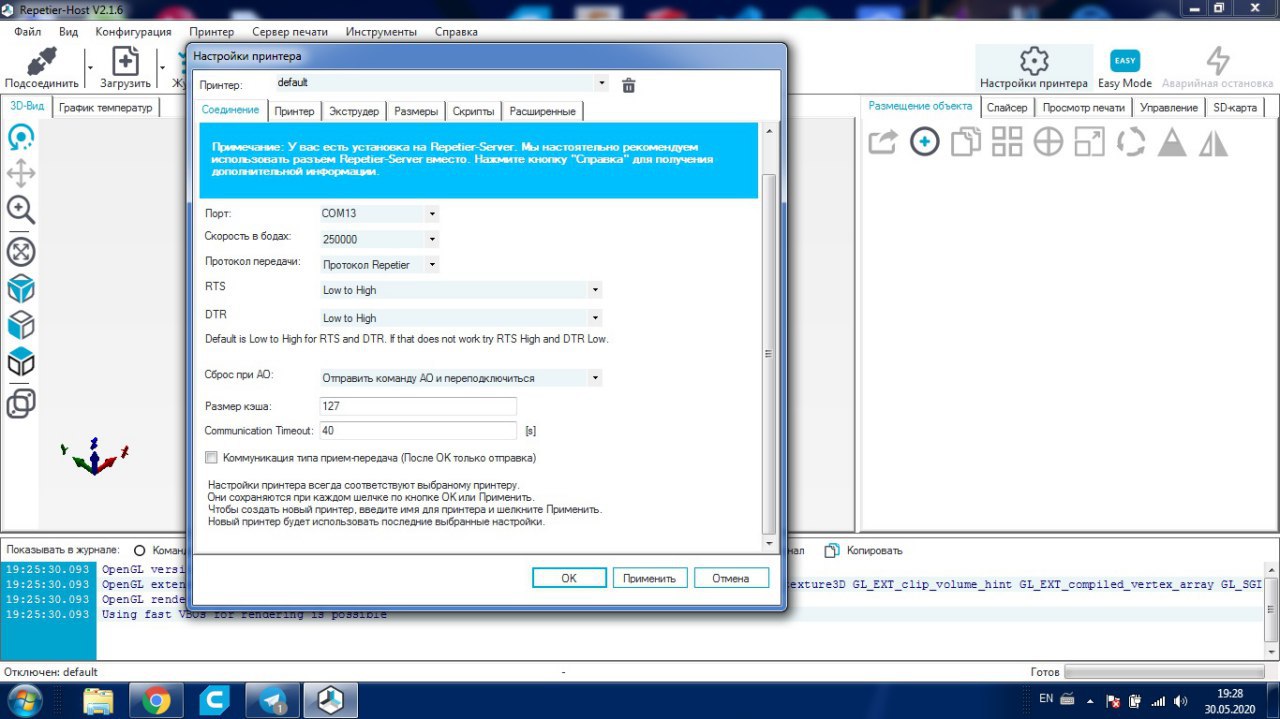Choose the top-face cube view icon
Screen dimensions: 1280x719
tap(21, 362)
